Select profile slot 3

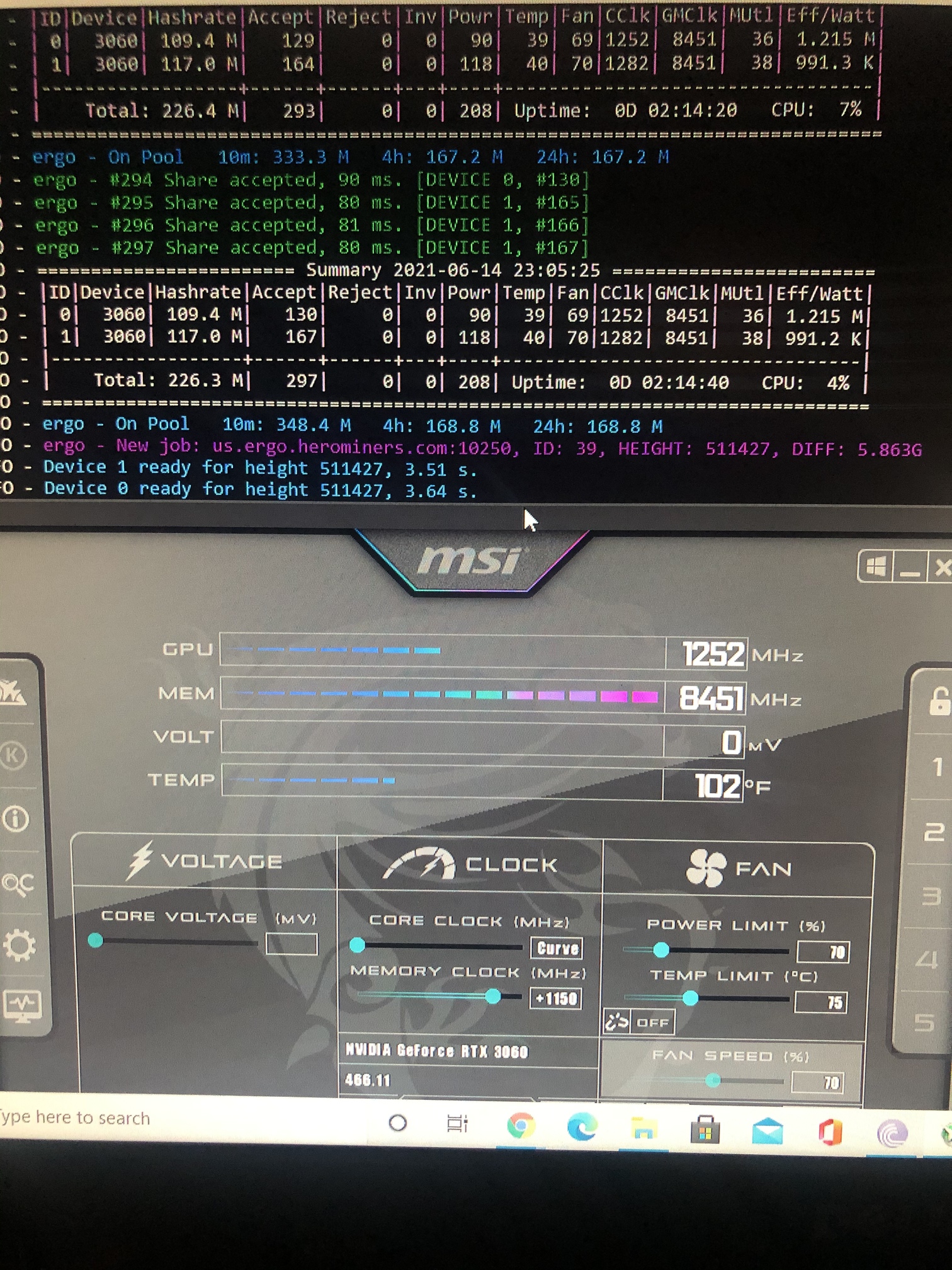pyautogui.click(x=931, y=896)
